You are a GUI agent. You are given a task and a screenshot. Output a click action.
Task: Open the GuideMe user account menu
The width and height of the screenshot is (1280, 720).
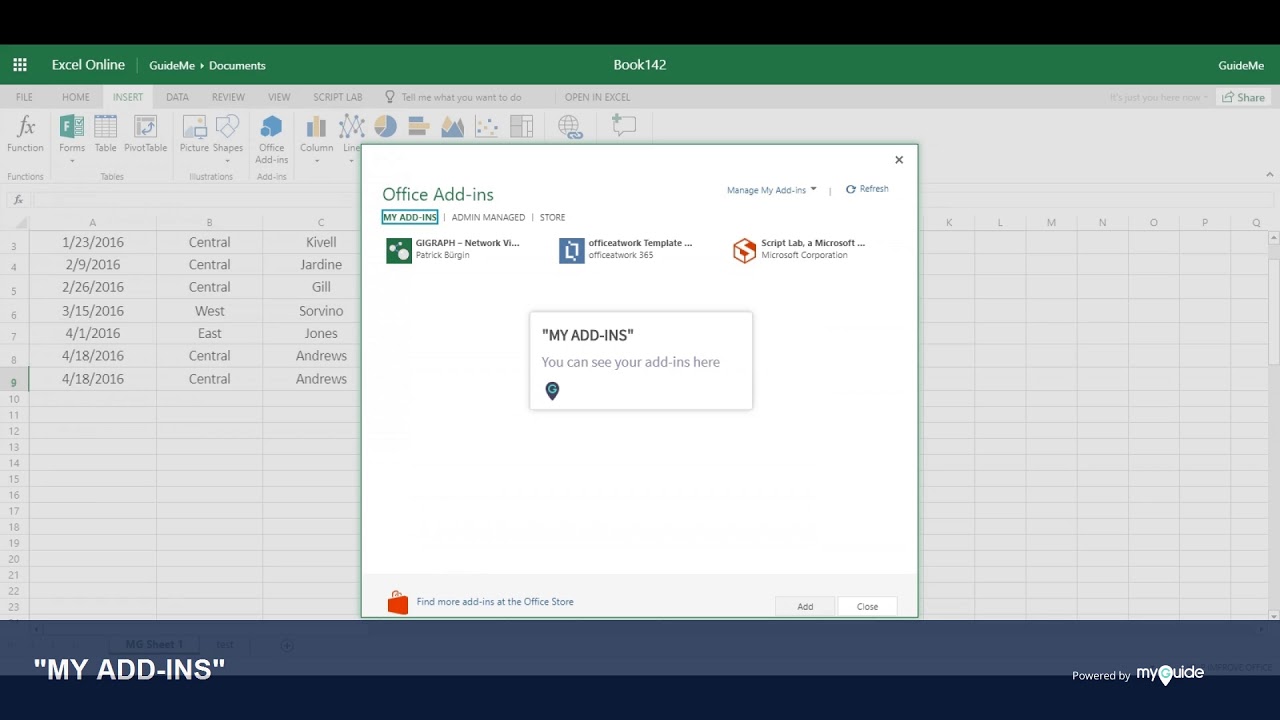(x=1241, y=65)
